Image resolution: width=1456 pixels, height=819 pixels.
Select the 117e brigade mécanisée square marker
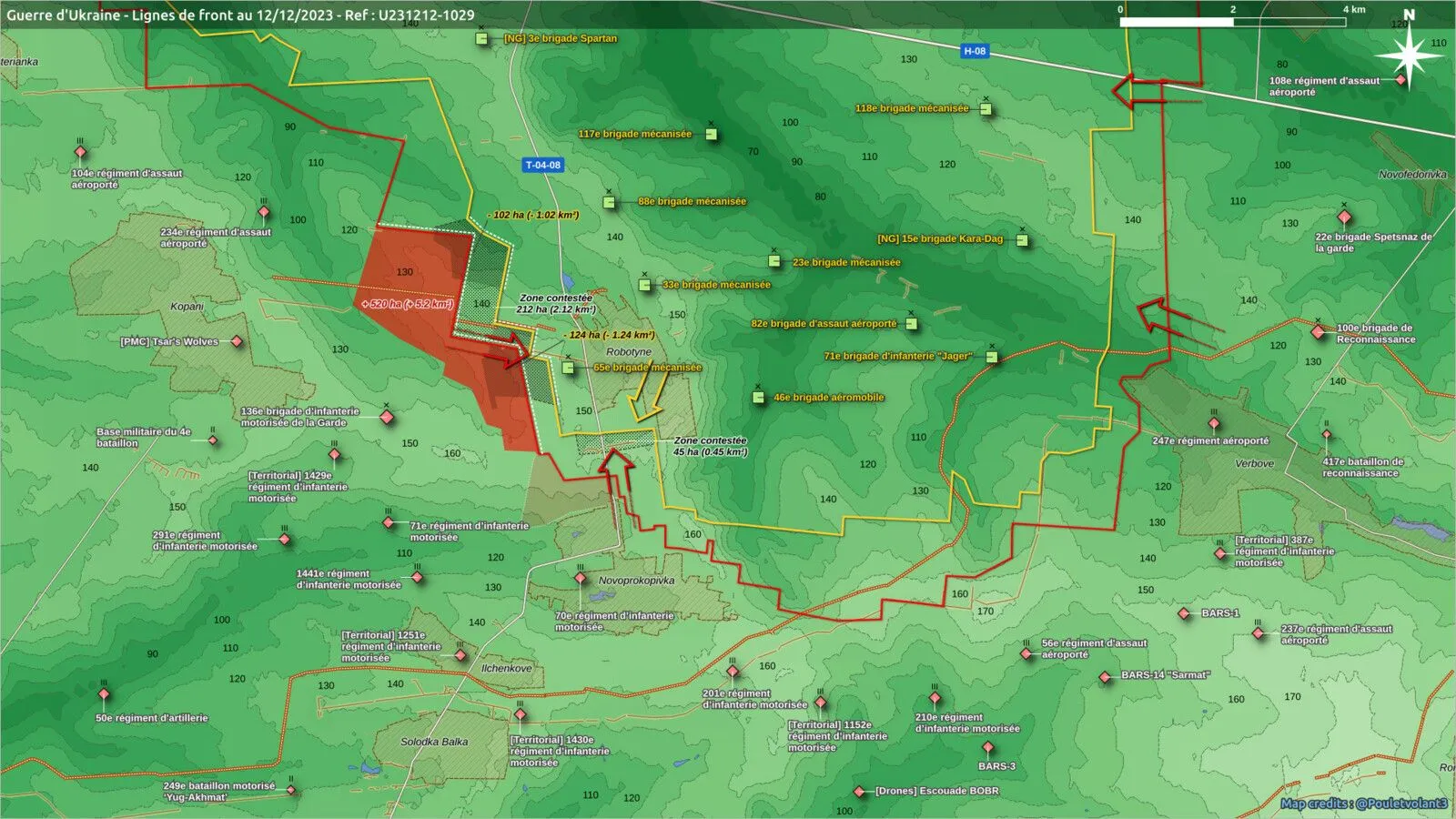coord(712,134)
